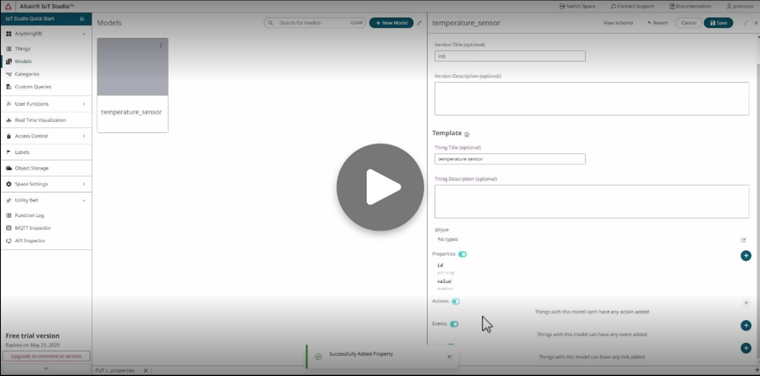Toggle the Properties switch

click(462, 254)
